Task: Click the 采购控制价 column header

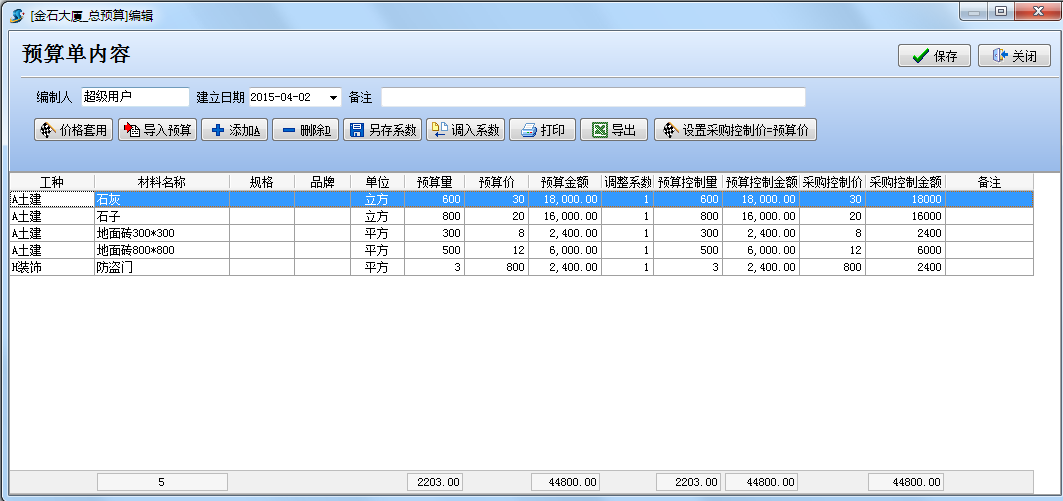Action: tap(832, 182)
